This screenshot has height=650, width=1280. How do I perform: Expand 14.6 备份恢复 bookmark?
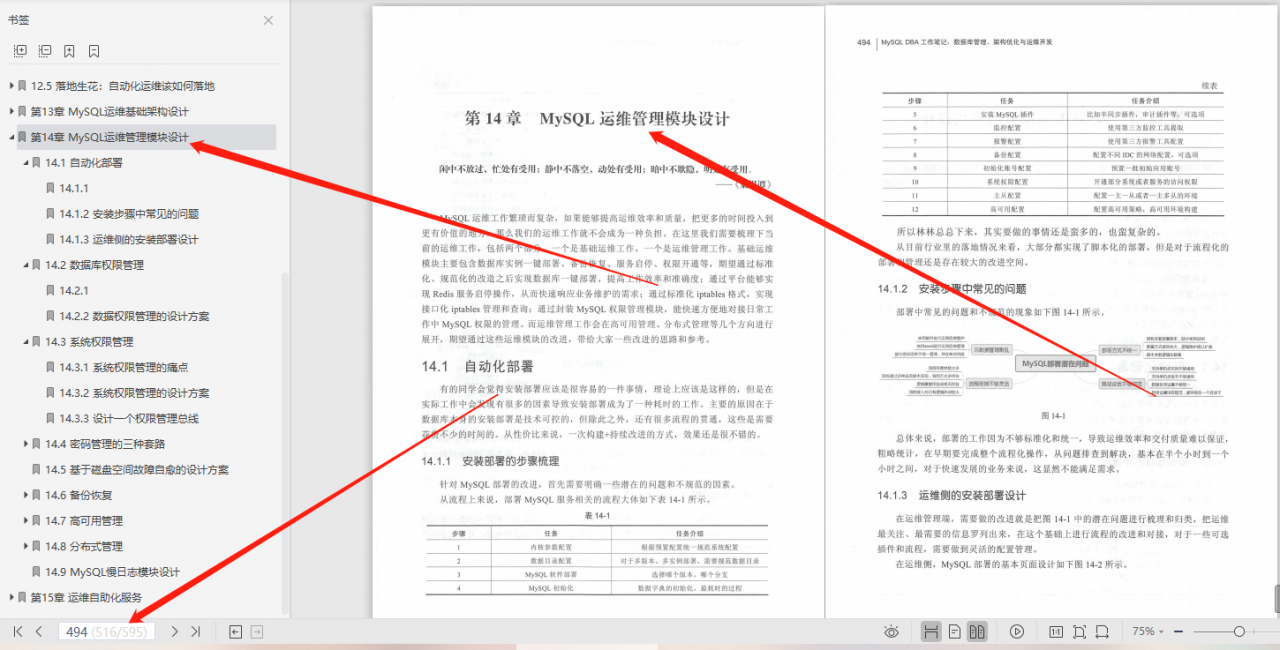pos(26,495)
